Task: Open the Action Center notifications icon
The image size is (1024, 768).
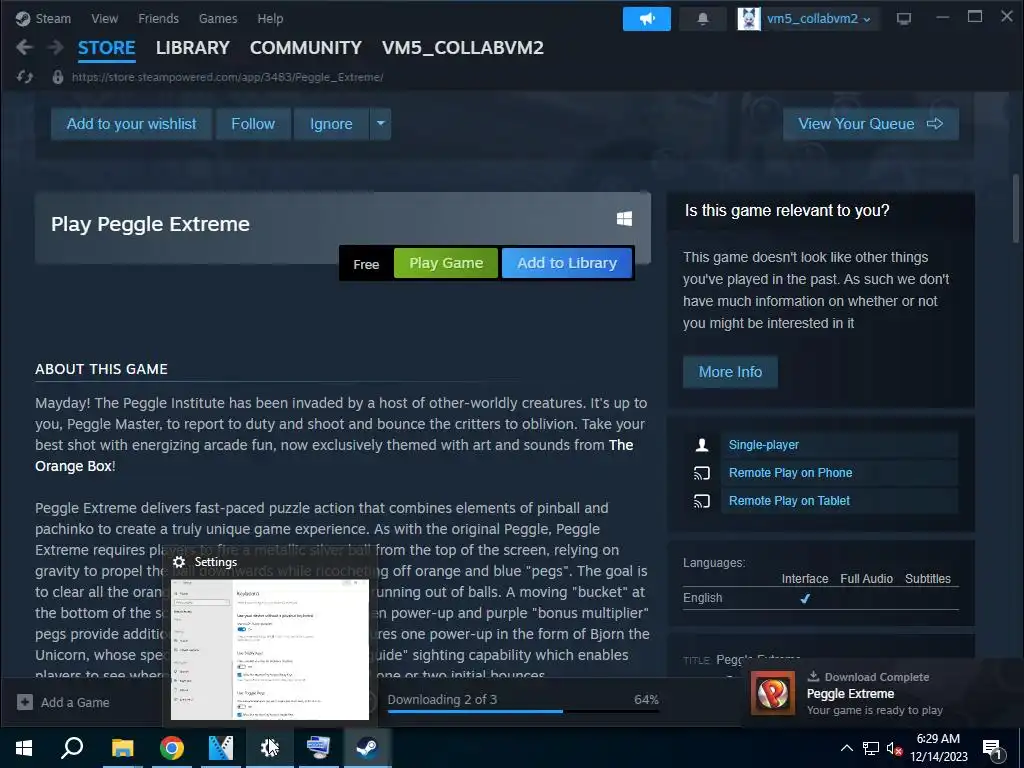Action: [993, 748]
